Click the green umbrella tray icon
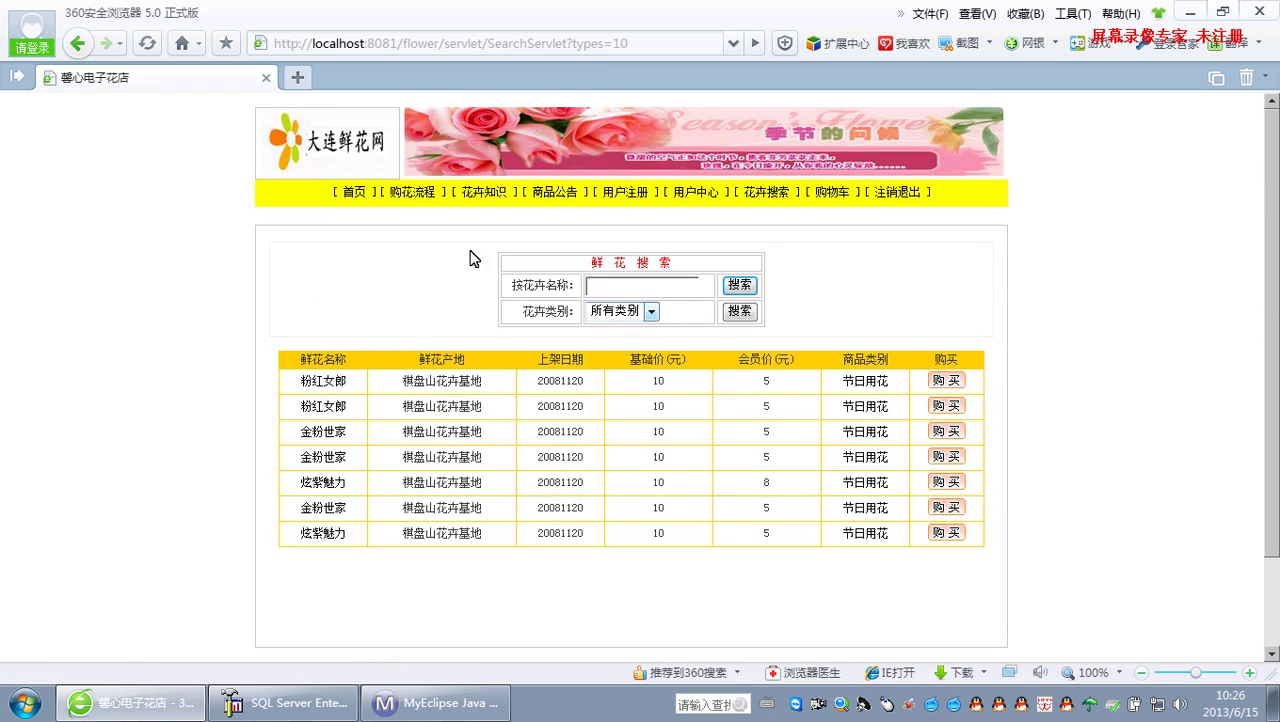The width and height of the screenshot is (1280, 722). point(1089,704)
